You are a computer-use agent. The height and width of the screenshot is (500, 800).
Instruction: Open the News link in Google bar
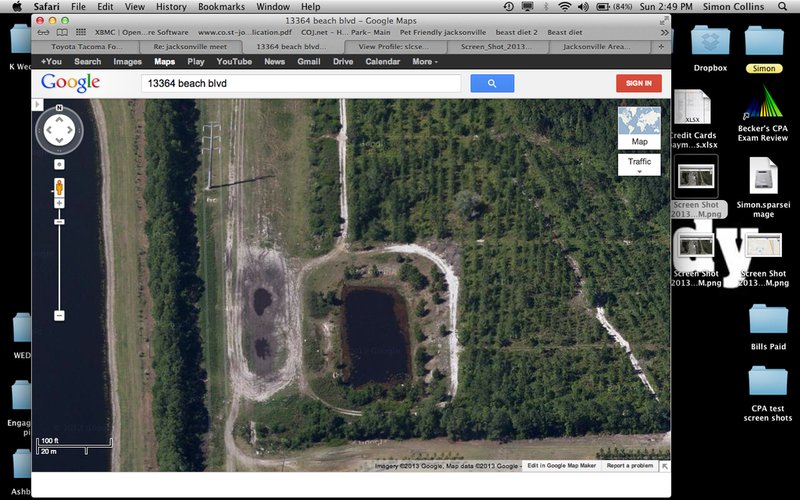pyautogui.click(x=274, y=61)
